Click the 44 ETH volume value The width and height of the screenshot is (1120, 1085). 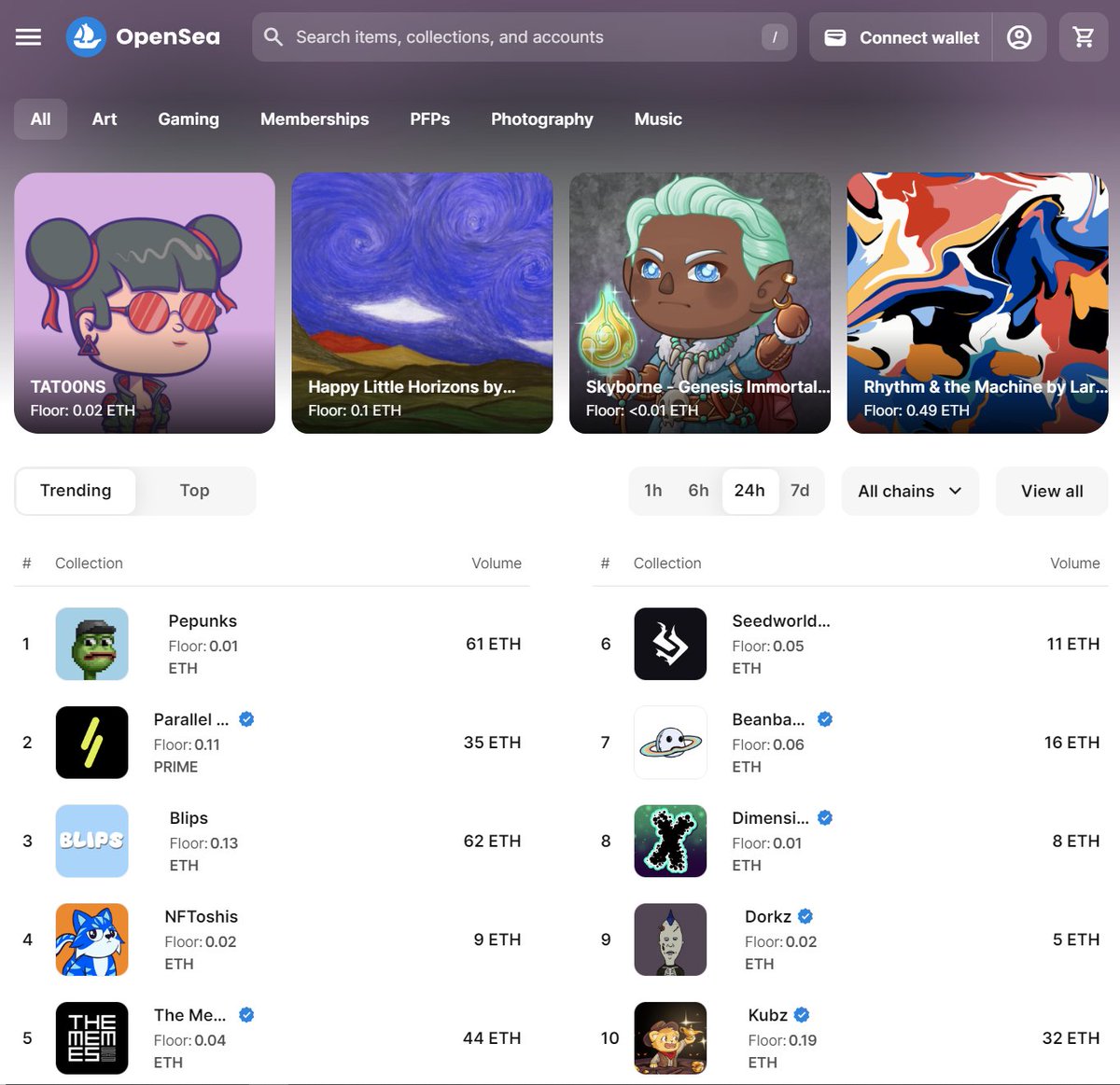(492, 1038)
